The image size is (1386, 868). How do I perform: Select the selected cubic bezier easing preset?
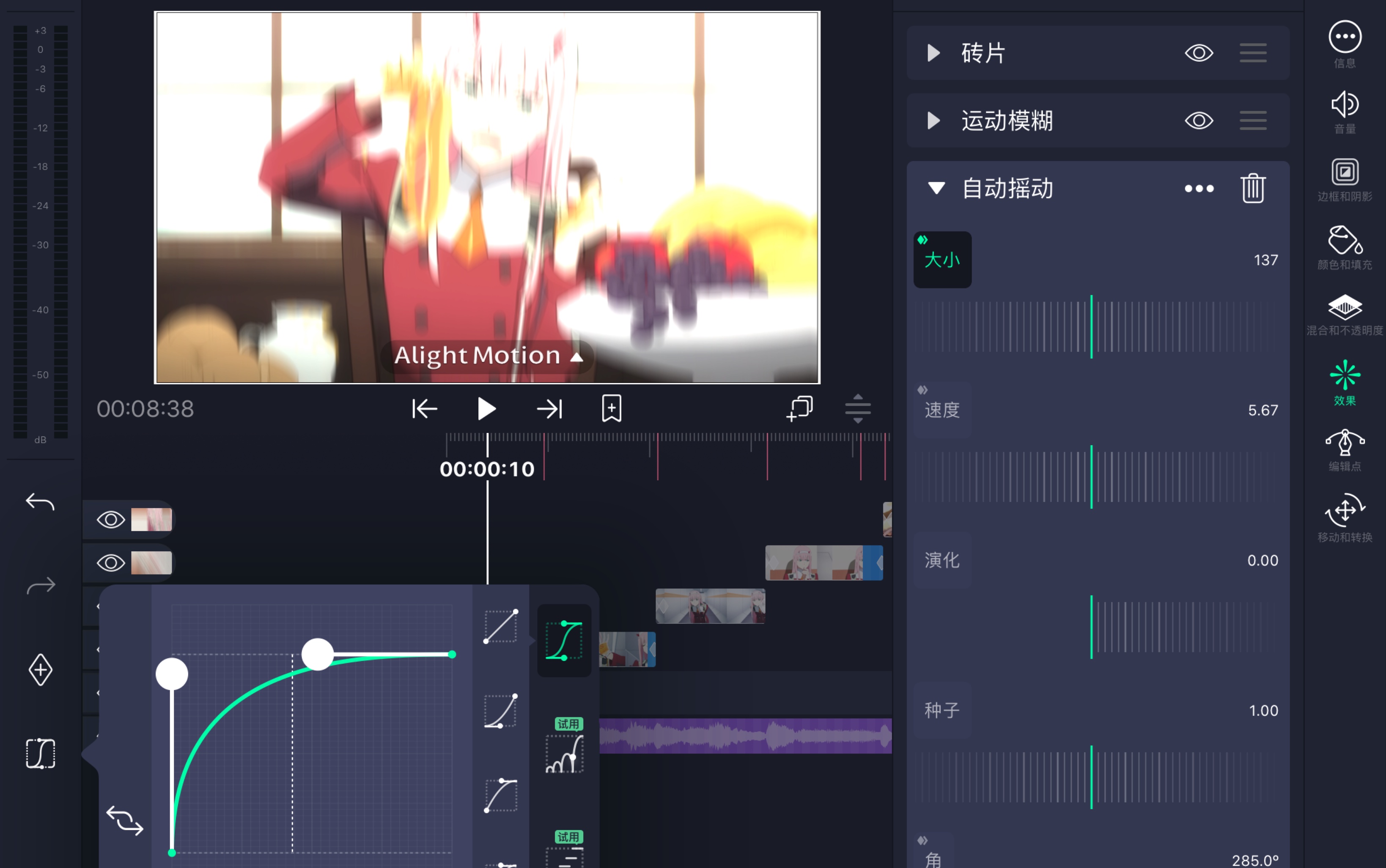pos(564,640)
